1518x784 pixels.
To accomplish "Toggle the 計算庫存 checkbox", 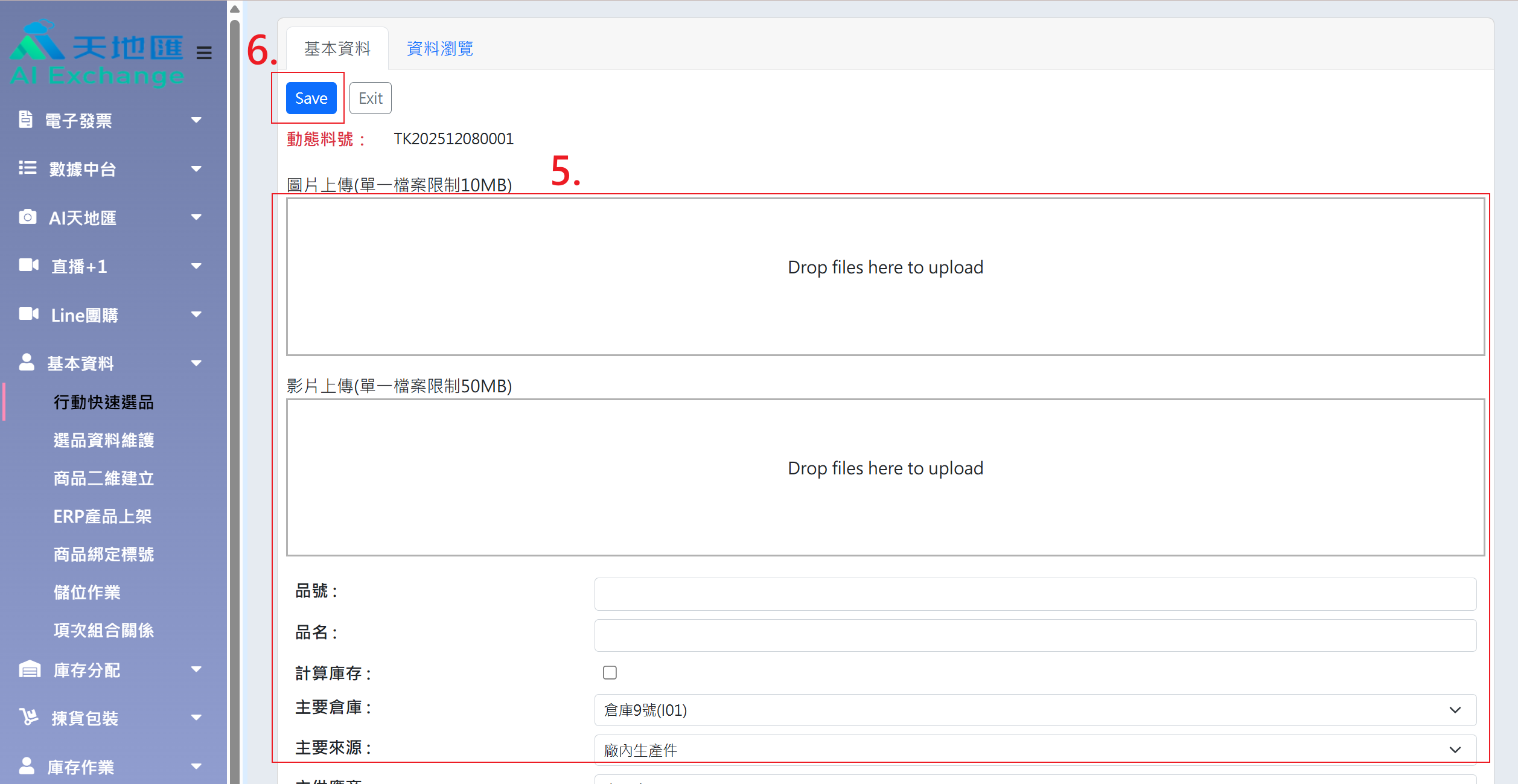I will pos(610,672).
